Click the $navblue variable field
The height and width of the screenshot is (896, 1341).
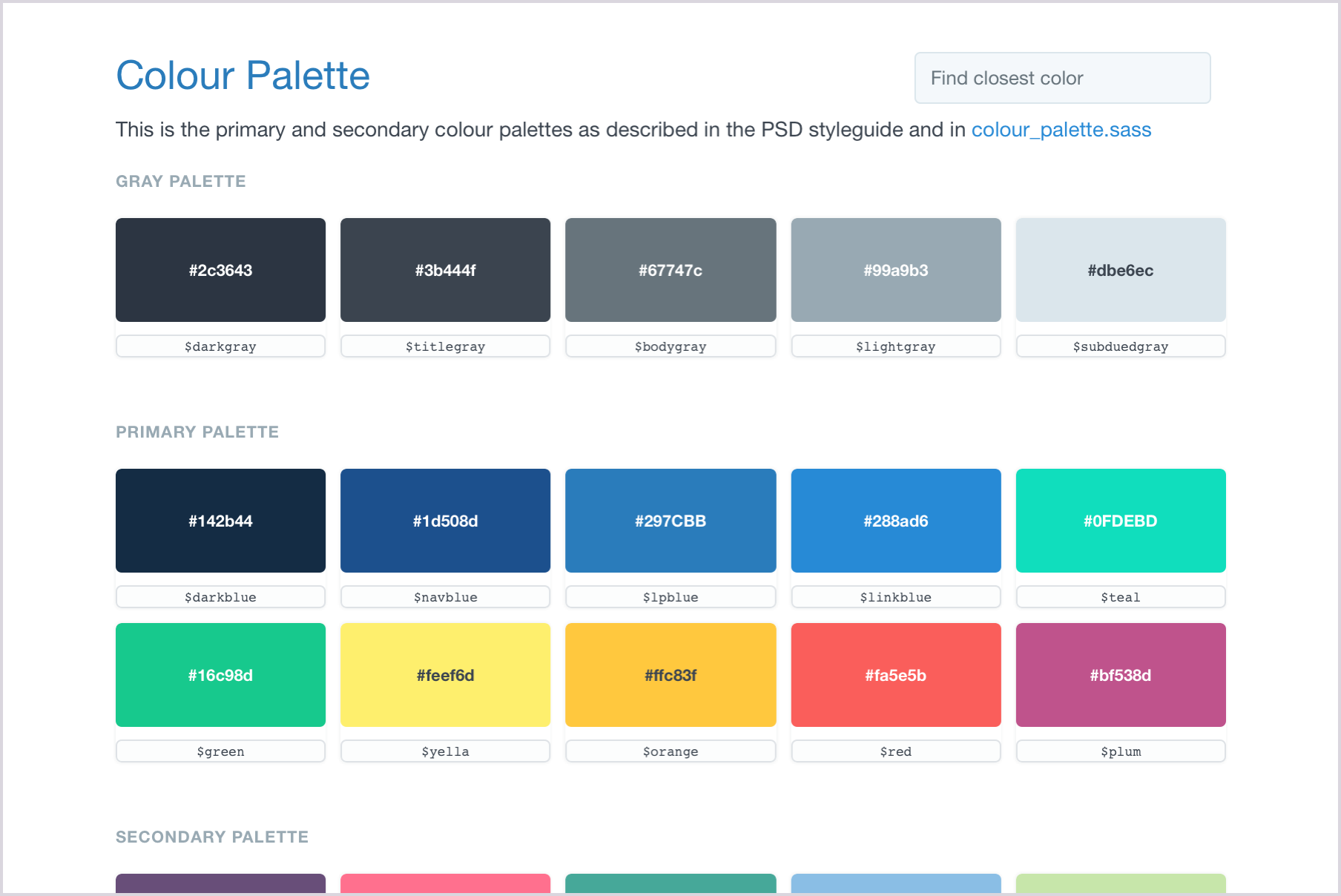[x=445, y=597]
